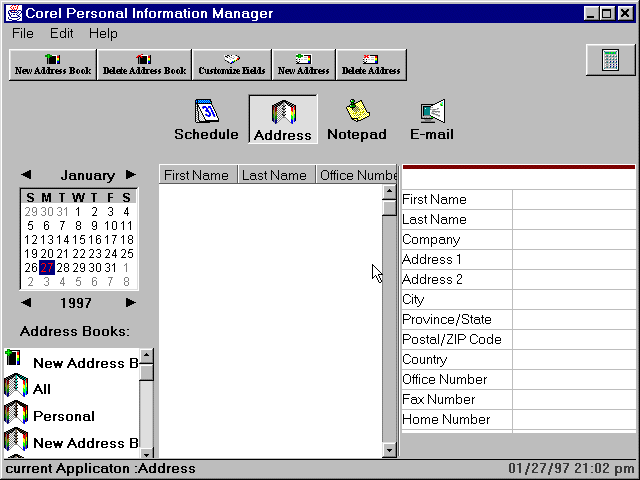Click the Postal/ZIP Code value field

[x=574, y=340]
